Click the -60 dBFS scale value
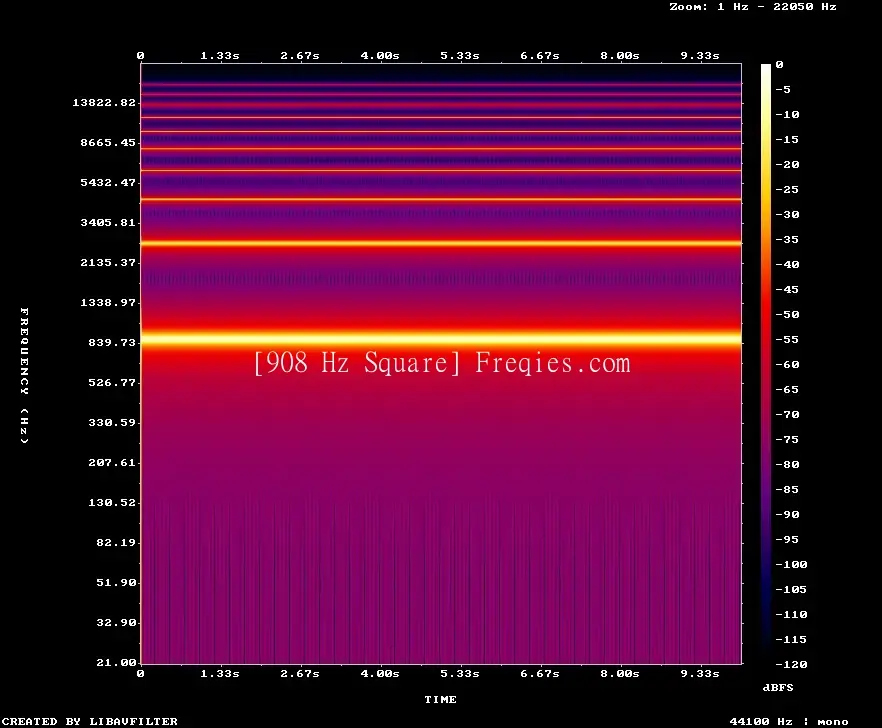The width and height of the screenshot is (882, 728). pos(787,365)
